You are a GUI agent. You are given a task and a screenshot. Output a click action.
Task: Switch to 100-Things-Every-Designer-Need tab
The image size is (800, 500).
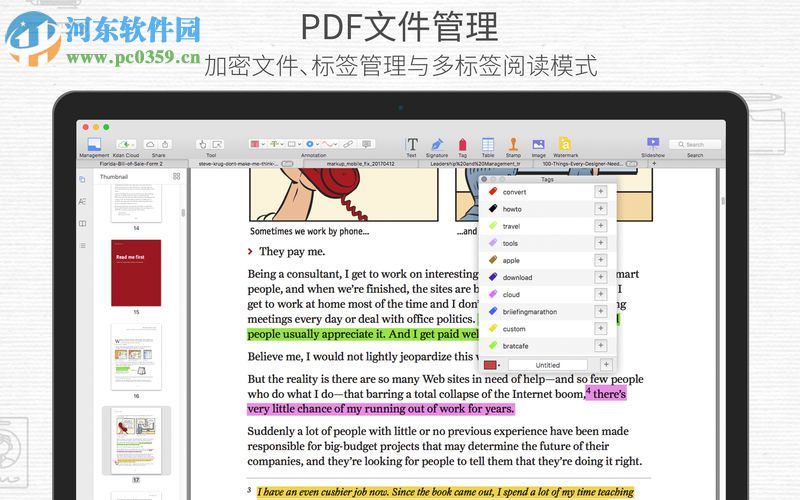[589, 164]
